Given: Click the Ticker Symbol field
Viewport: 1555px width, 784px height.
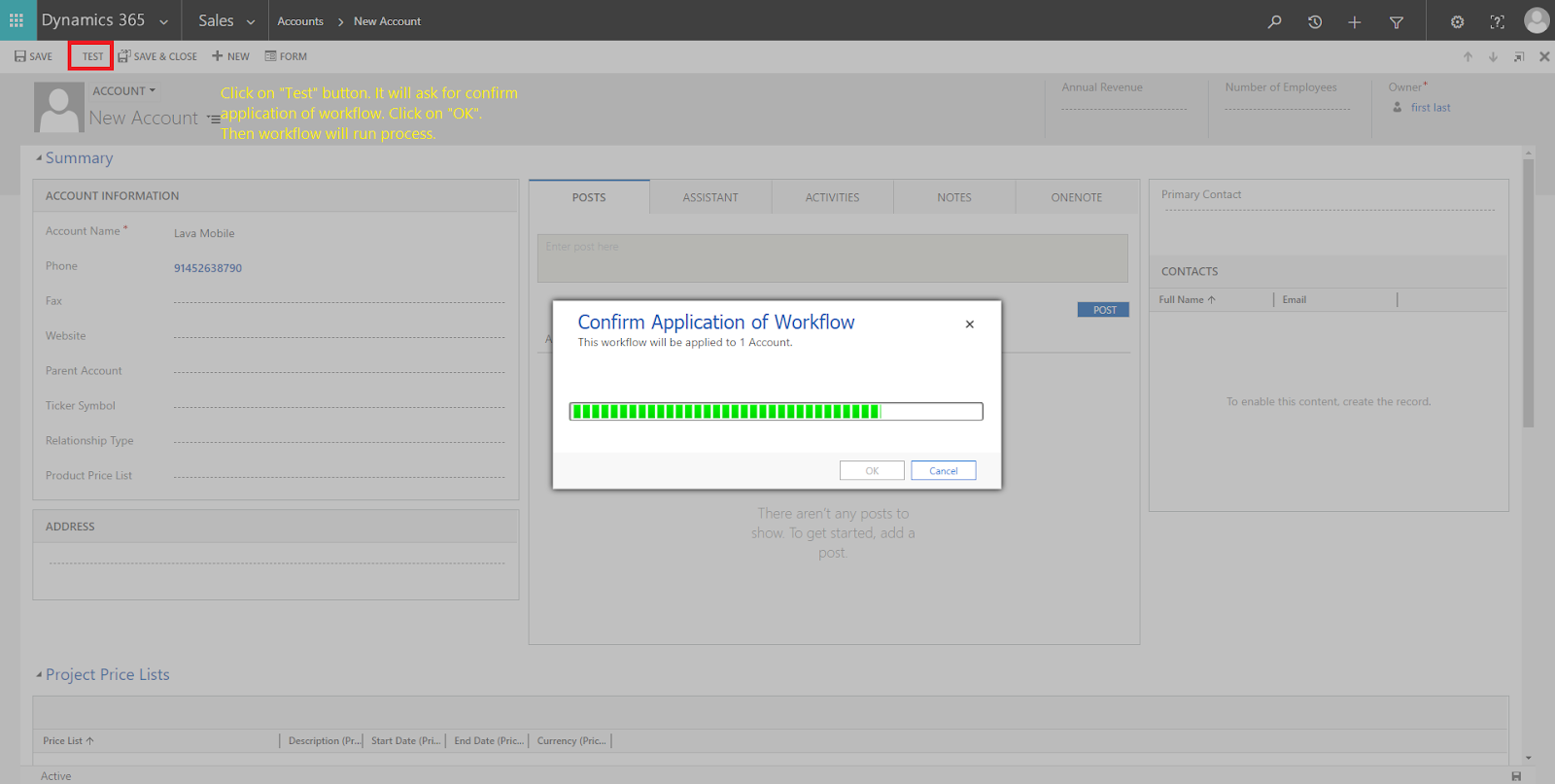Looking at the screenshot, I should tap(339, 406).
